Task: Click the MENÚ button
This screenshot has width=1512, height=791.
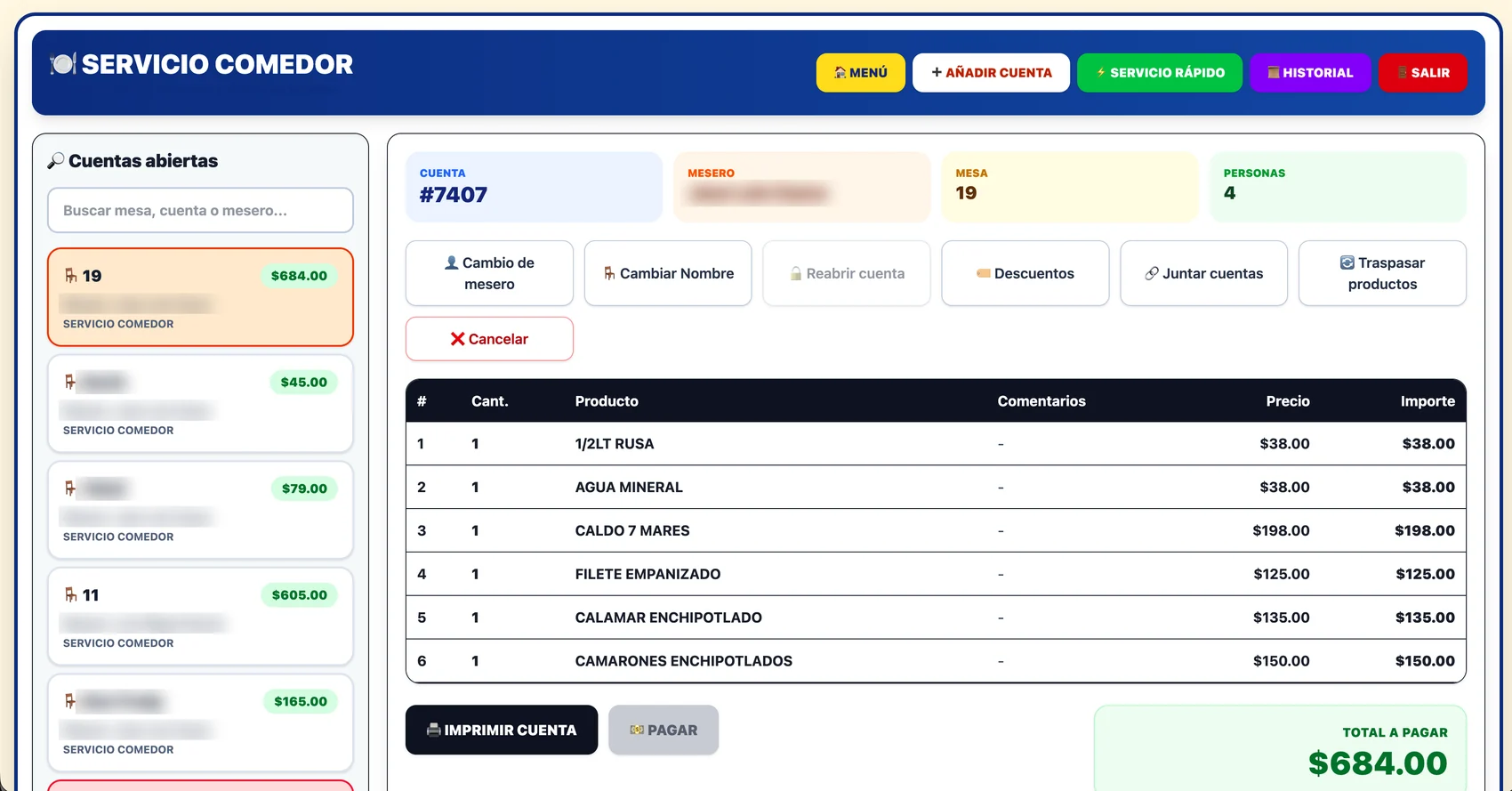Action: pos(860,73)
